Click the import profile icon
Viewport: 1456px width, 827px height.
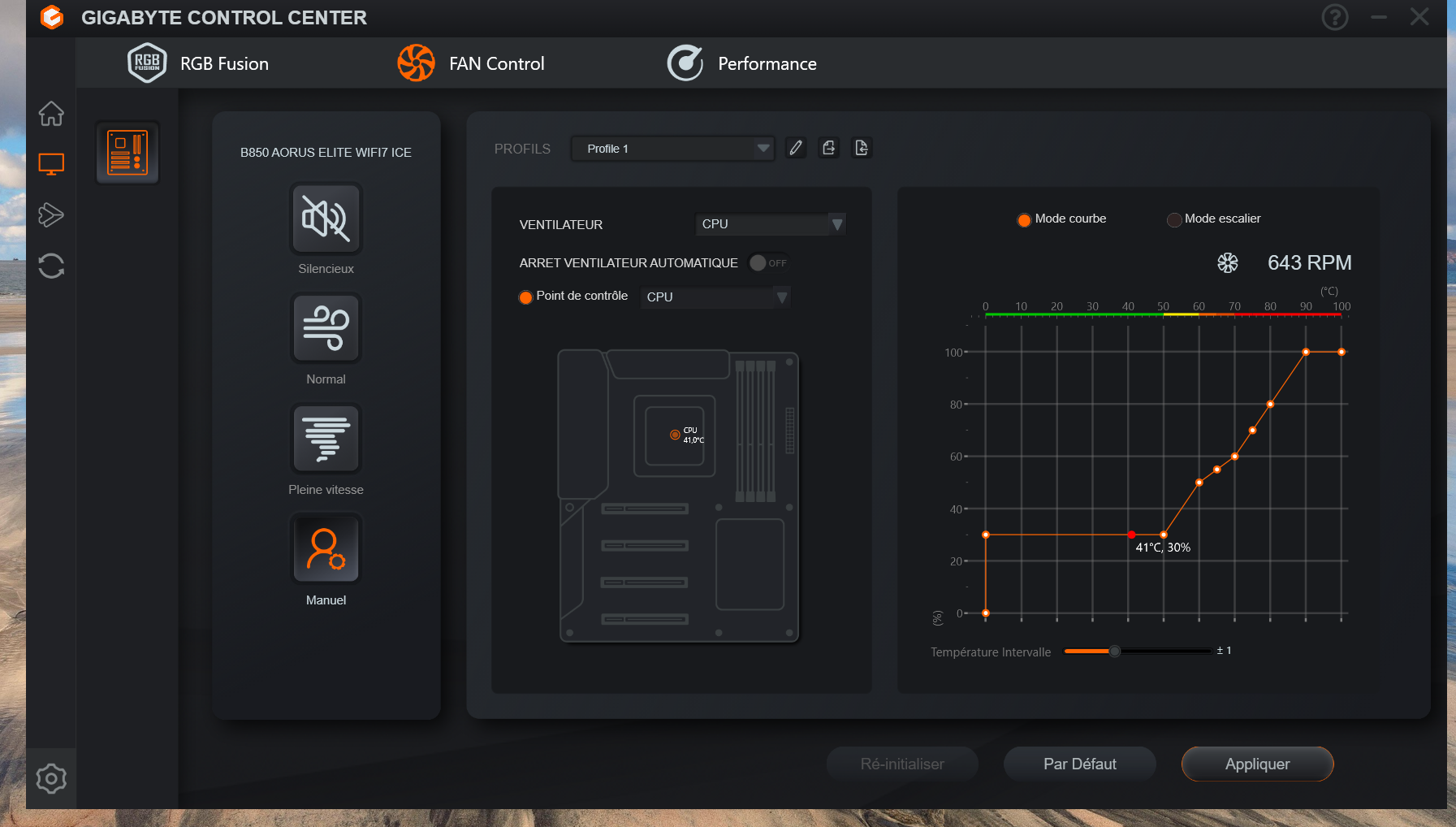coord(862,148)
